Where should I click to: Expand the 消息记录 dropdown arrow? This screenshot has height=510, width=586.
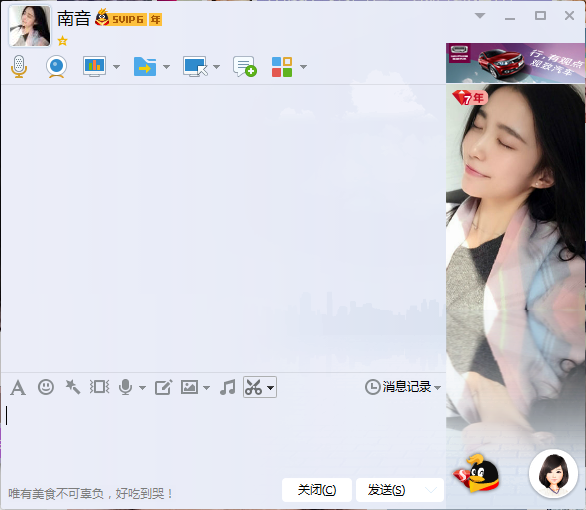[438, 387]
